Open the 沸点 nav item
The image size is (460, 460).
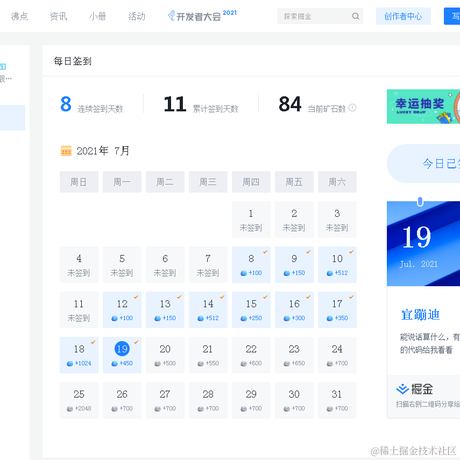tap(19, 16)
